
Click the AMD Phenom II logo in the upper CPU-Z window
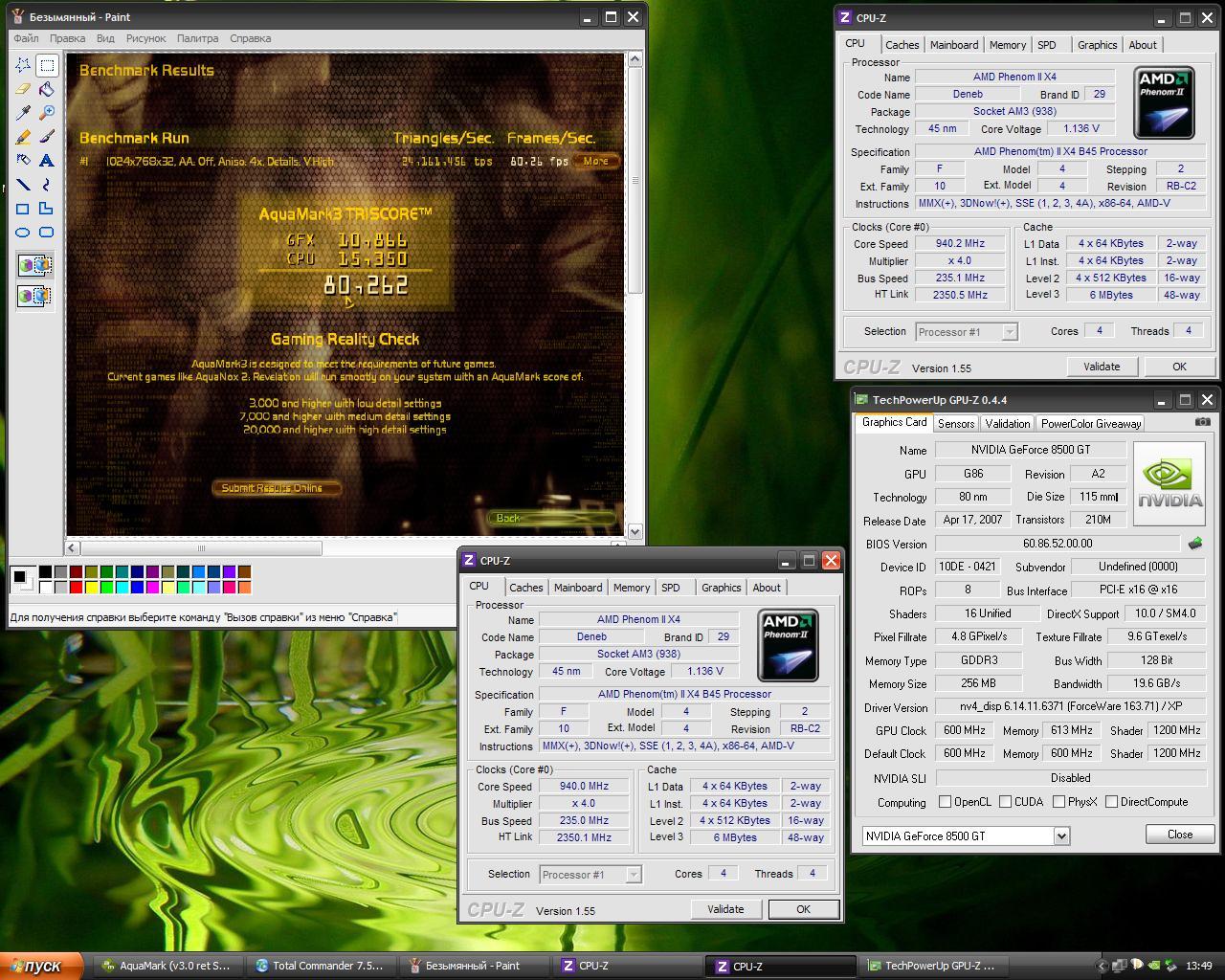tap(1164, 102)
